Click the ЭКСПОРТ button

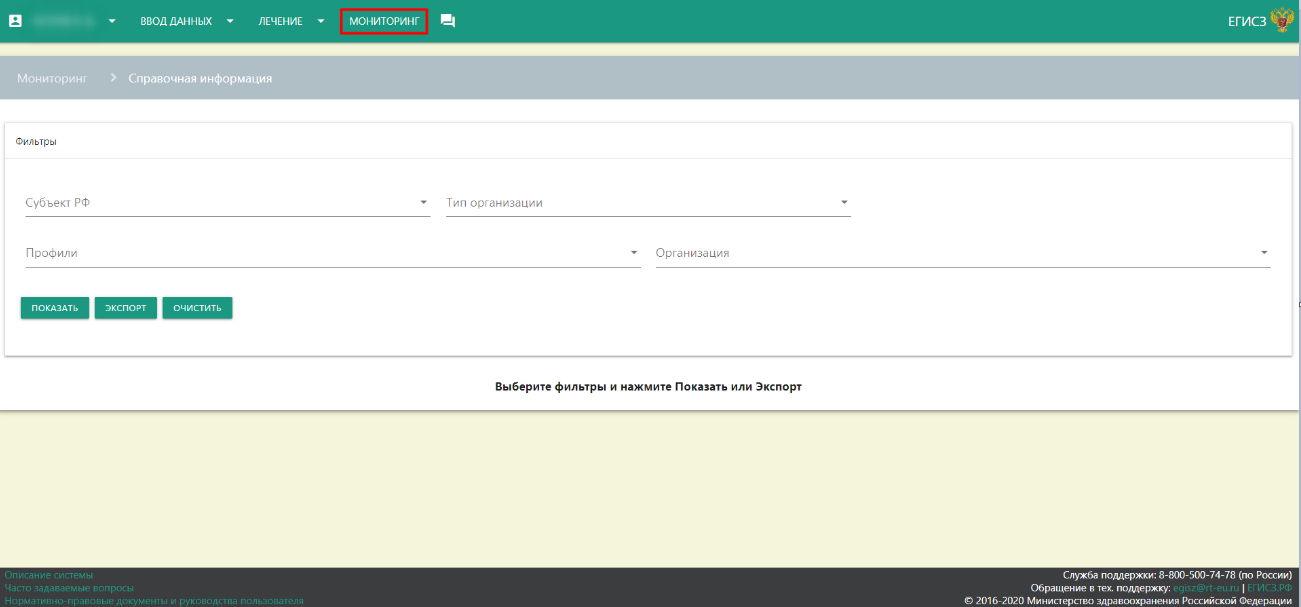pyautogui.click(x=126, y=308)
